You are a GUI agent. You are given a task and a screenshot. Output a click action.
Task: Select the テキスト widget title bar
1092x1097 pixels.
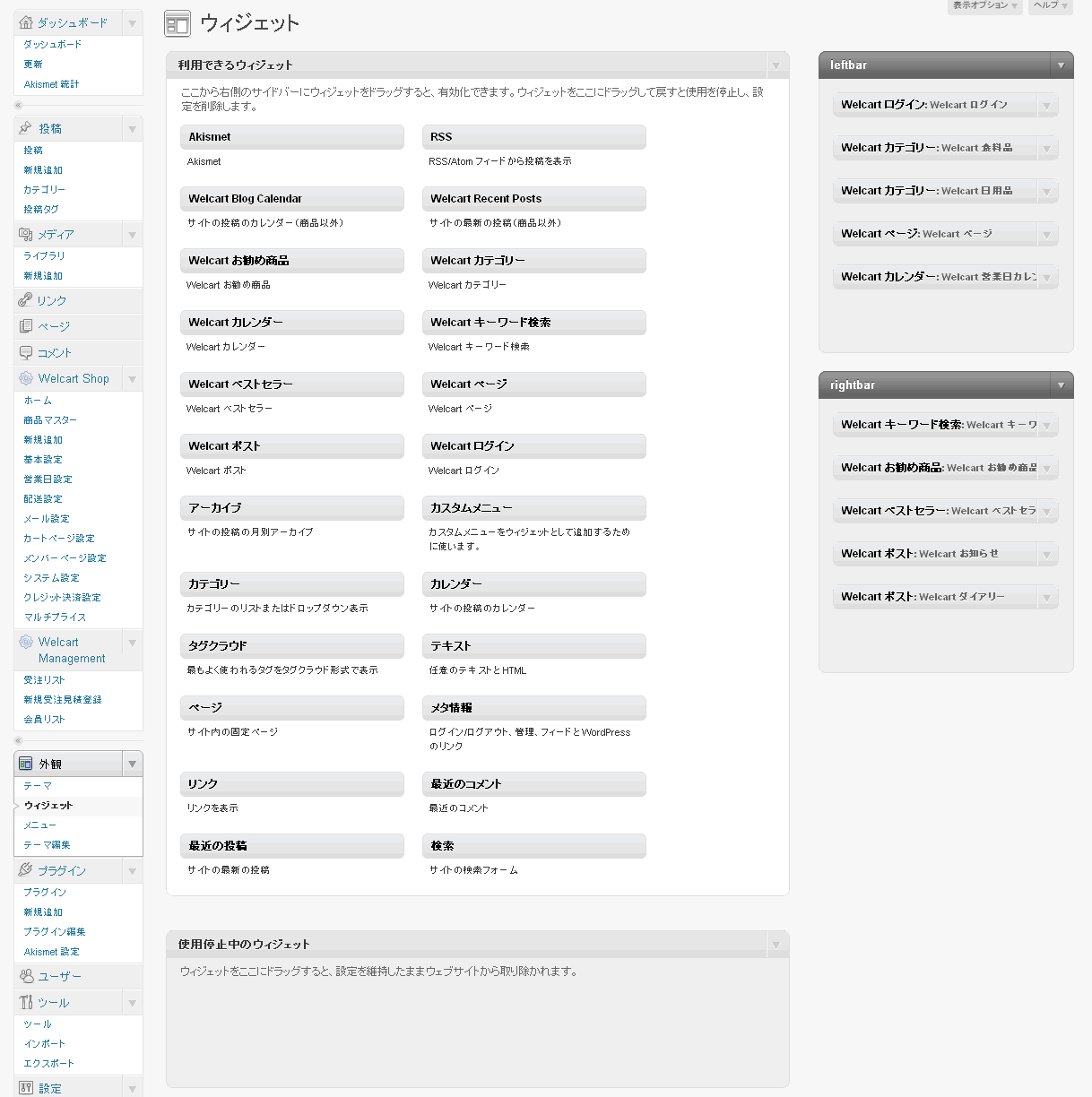tap(534, 646)
